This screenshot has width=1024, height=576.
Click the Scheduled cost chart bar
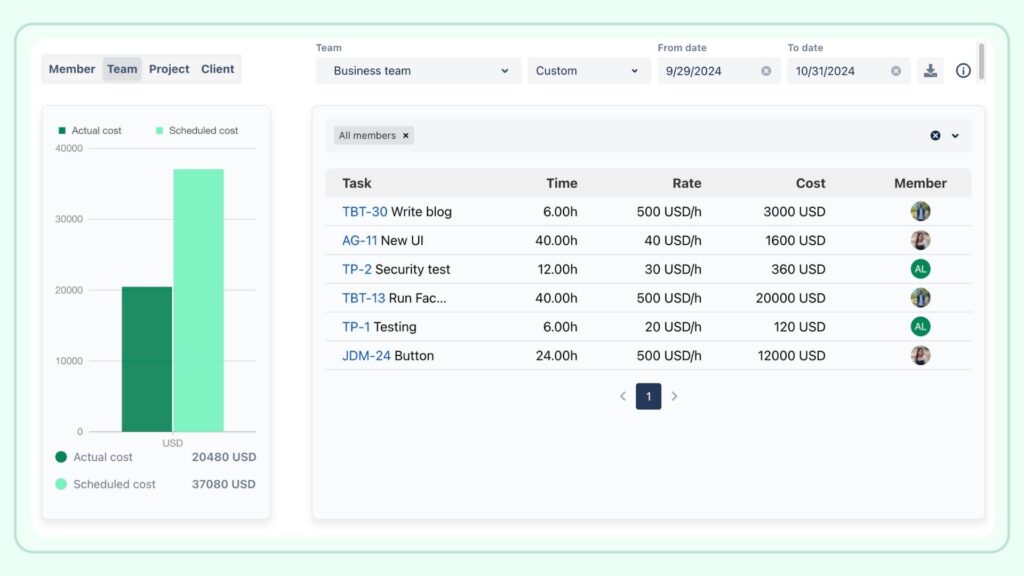point(198,300)
